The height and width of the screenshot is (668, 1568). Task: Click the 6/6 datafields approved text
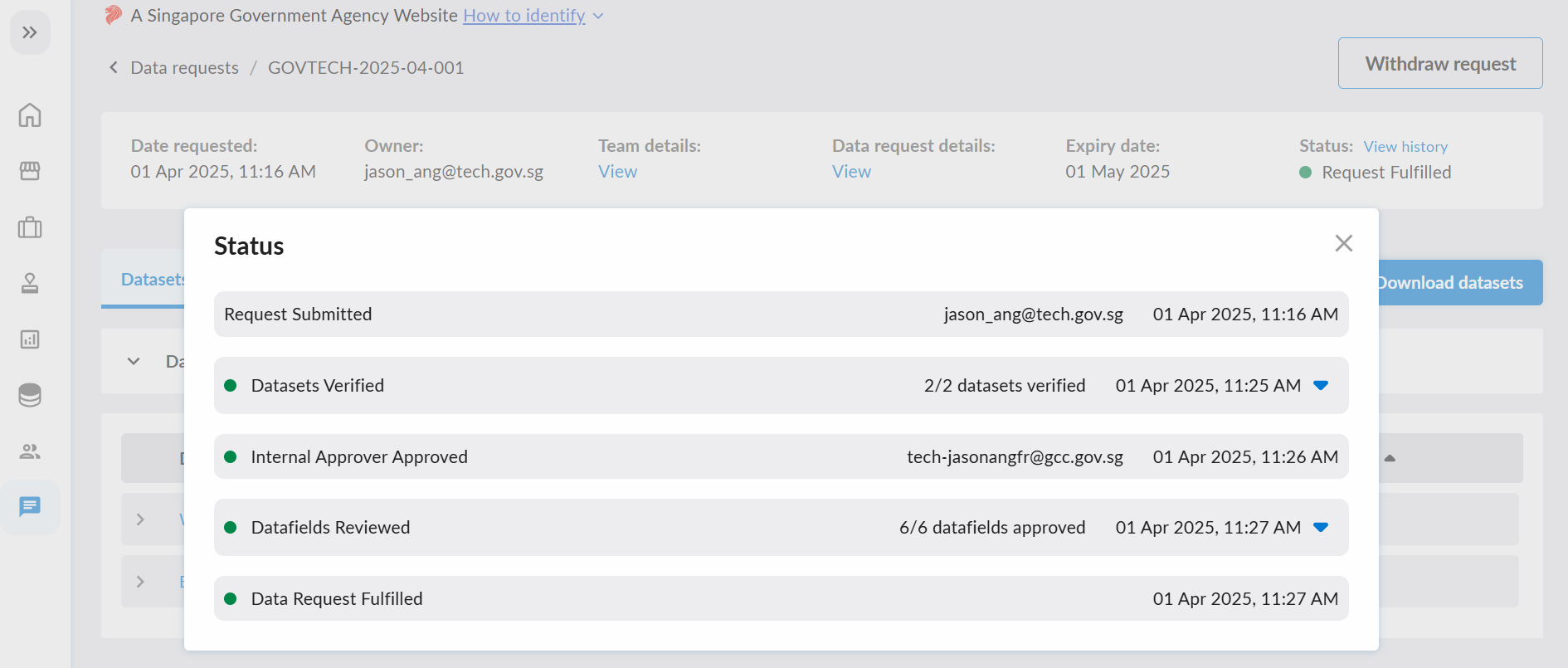coord(992,527)
